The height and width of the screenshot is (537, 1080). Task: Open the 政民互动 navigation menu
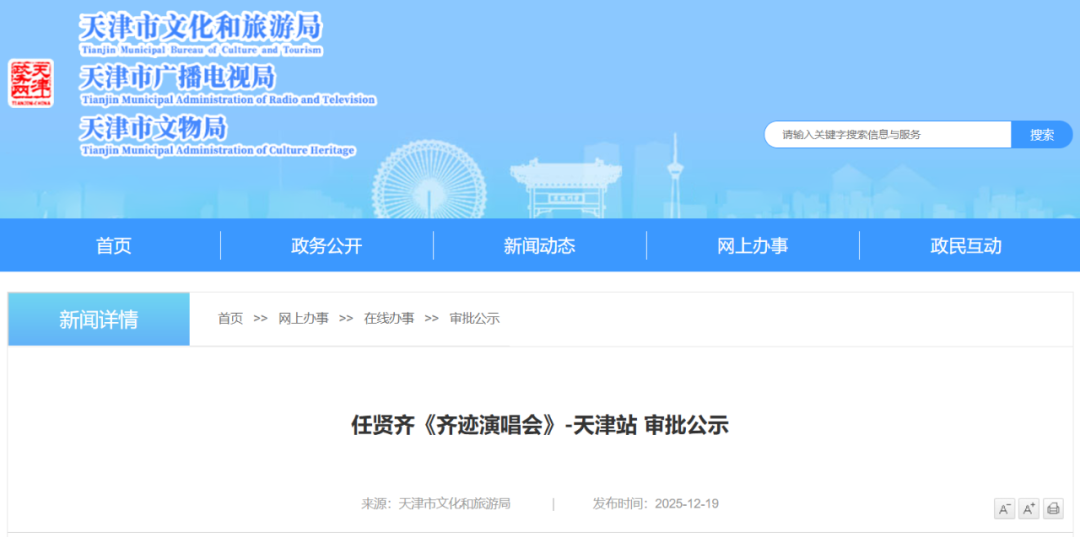pyautogui.click(x=965, y=246)
